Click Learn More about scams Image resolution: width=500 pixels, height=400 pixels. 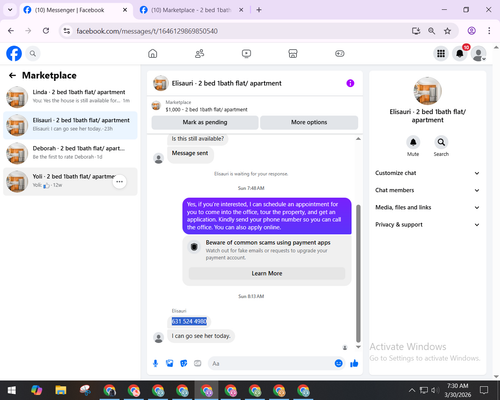pyautogui.click(x=267, y=273)
